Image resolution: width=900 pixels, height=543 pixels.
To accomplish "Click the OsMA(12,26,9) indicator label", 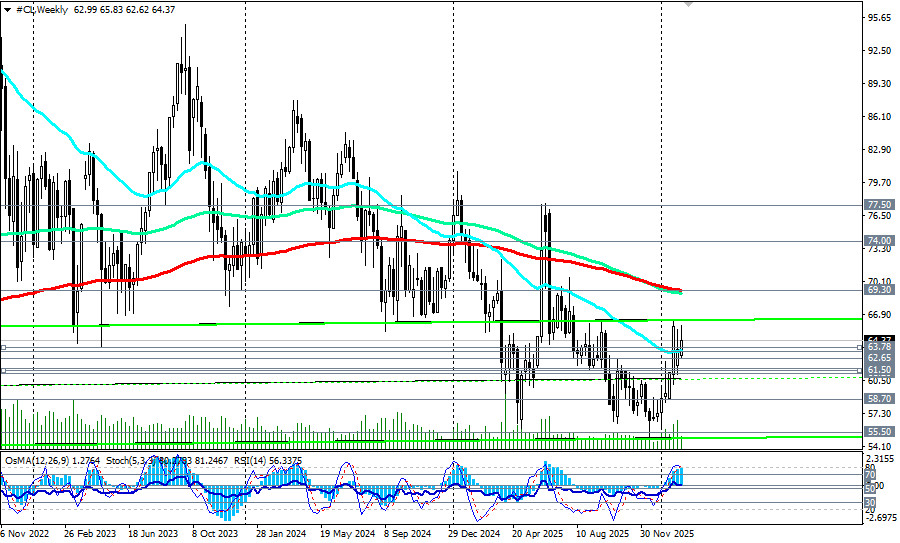I will 37,460.
